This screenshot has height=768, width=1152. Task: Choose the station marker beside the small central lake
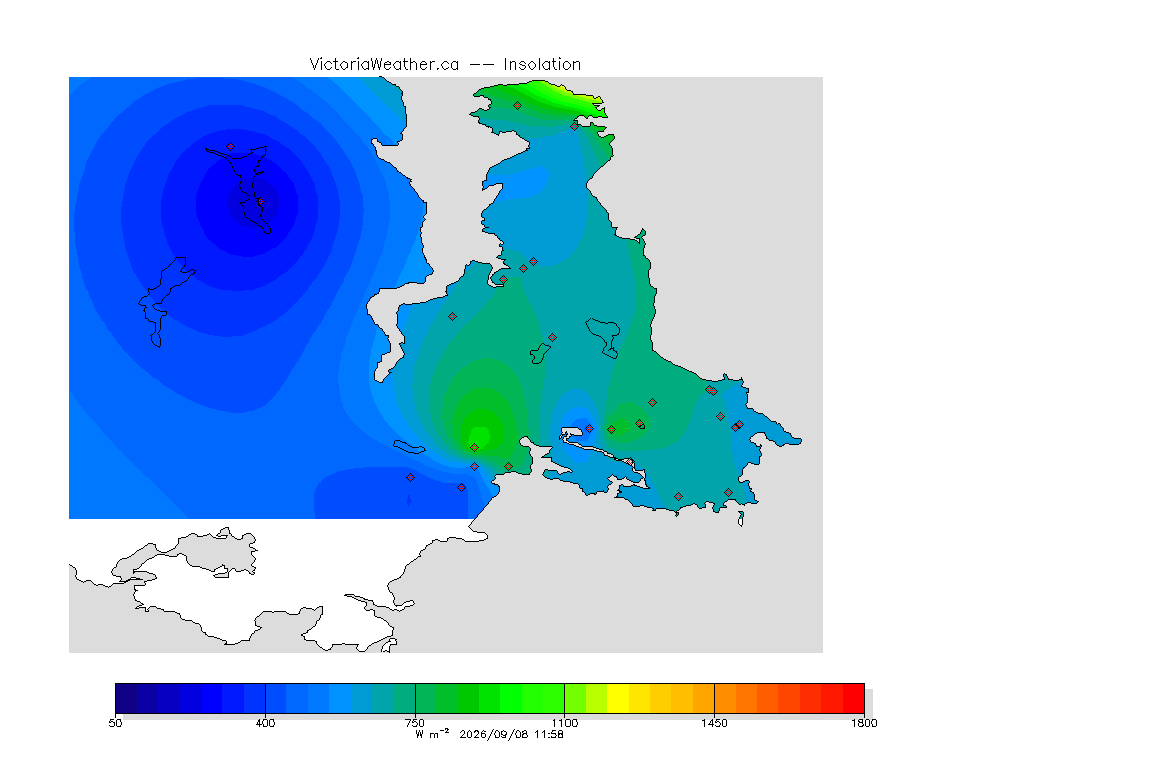tap(552, 338)
